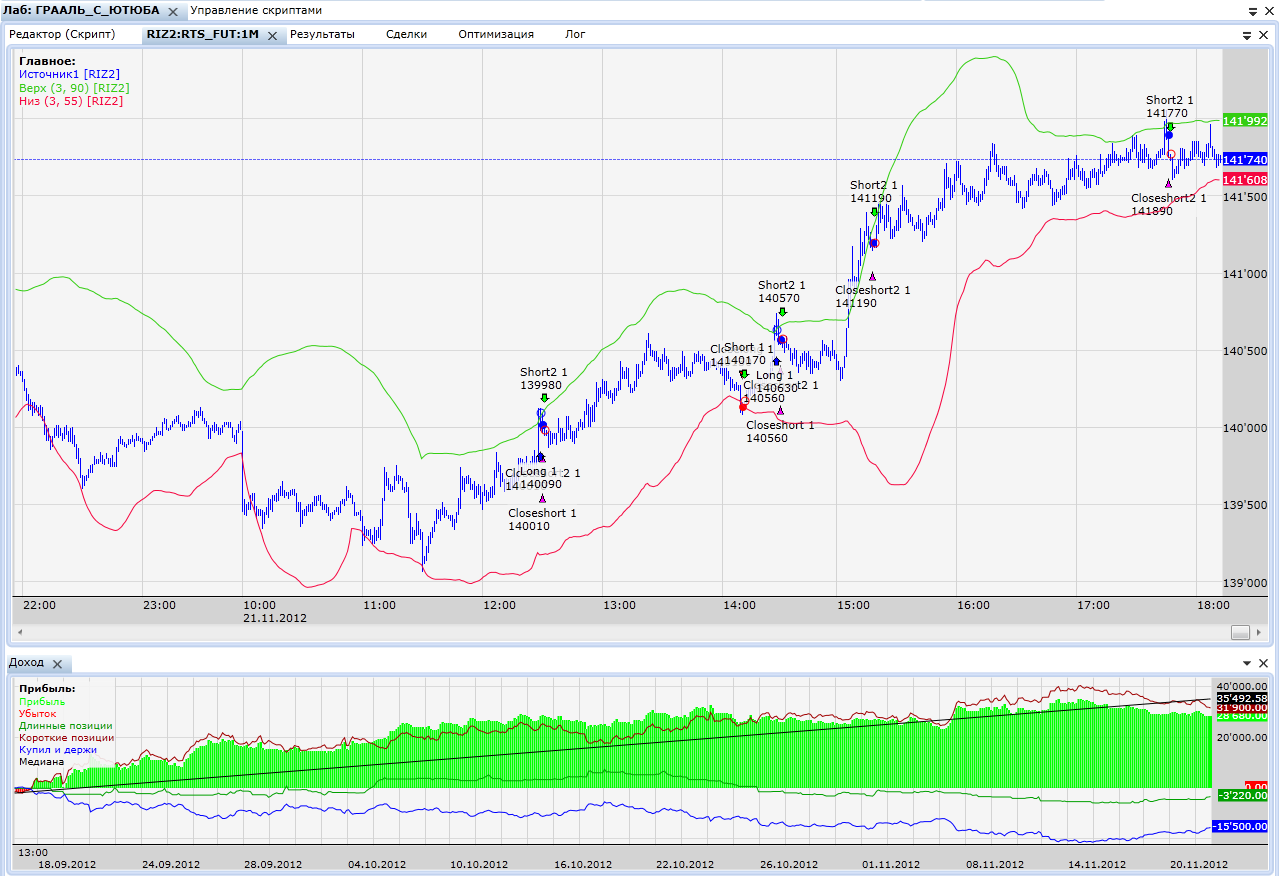The height and width of the screenshot is (876, 1279).
Task: Click magenta triangle above Closeshort 1 140010
Action: tap(542, 498)
